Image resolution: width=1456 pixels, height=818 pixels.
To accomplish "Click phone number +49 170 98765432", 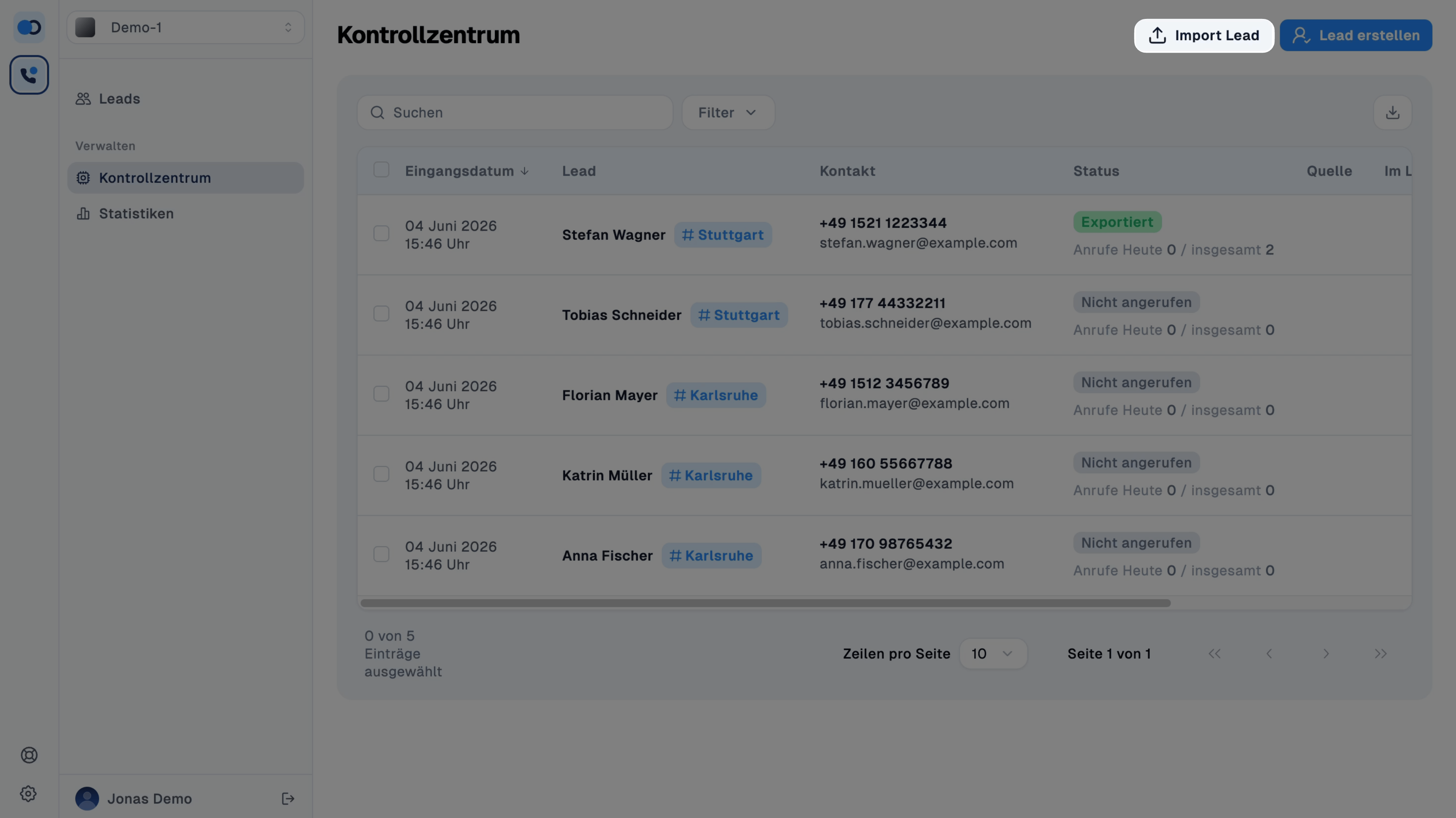I will [x=886, y=544].
